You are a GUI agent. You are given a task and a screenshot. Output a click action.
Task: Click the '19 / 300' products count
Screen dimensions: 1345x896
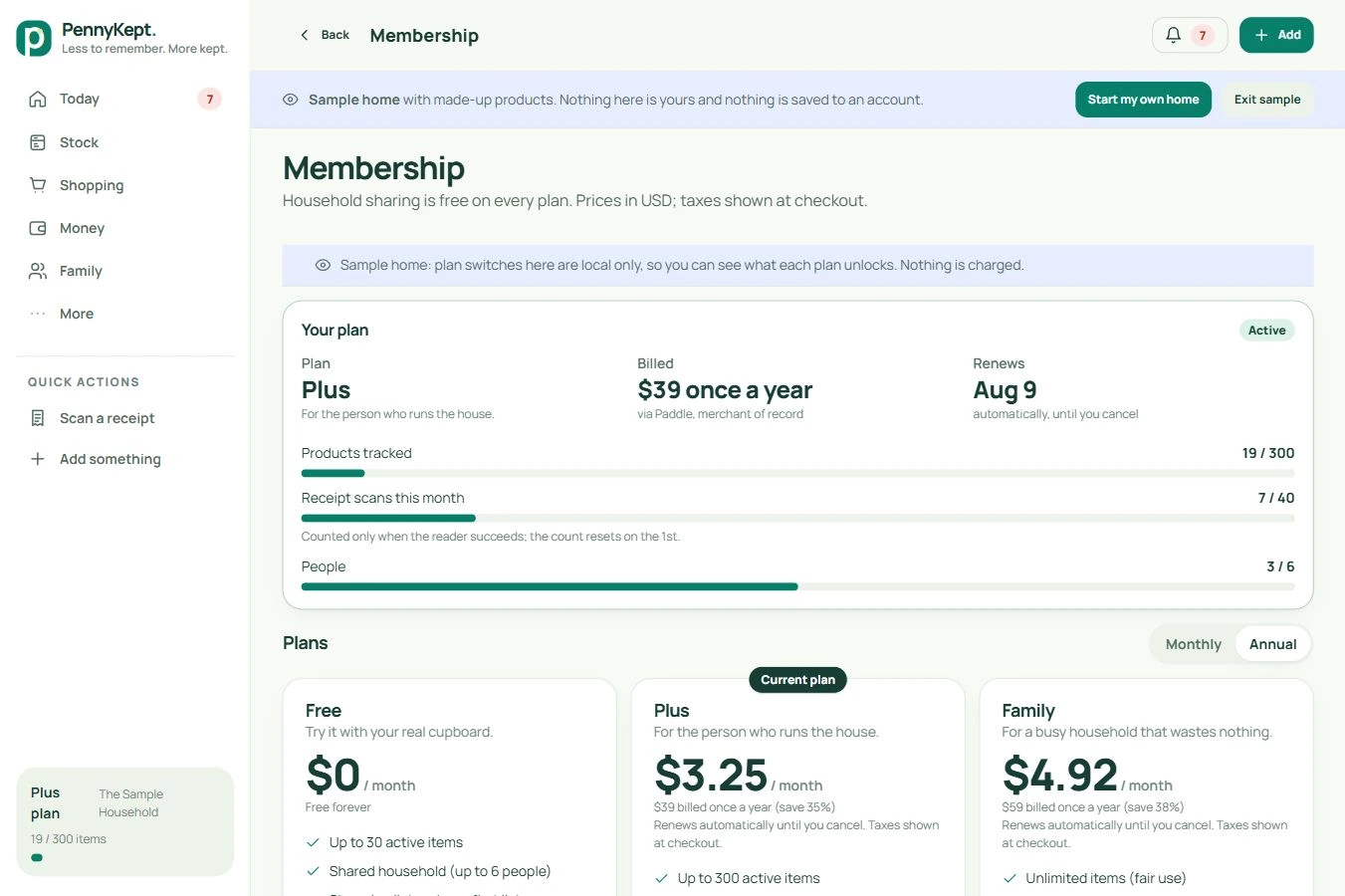click(1268, 453)
